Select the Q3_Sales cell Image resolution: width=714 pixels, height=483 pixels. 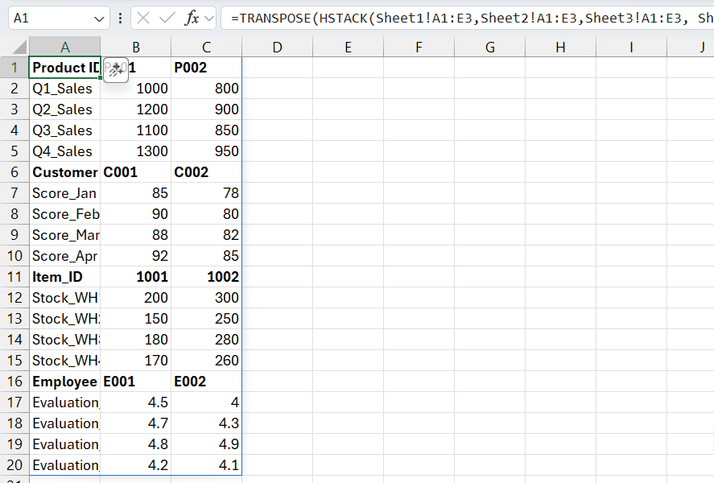pos(65,130)
